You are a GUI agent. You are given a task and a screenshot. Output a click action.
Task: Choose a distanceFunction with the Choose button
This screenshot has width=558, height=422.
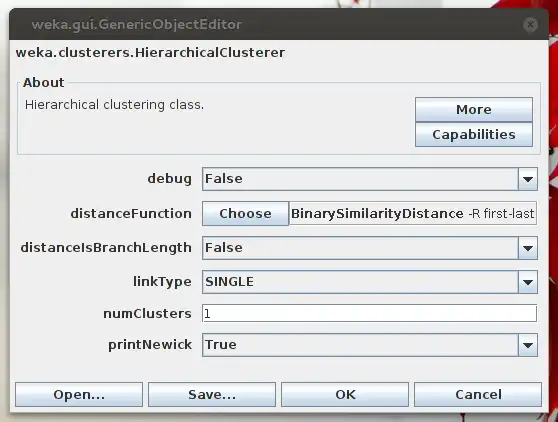click(x=245, y=213)
